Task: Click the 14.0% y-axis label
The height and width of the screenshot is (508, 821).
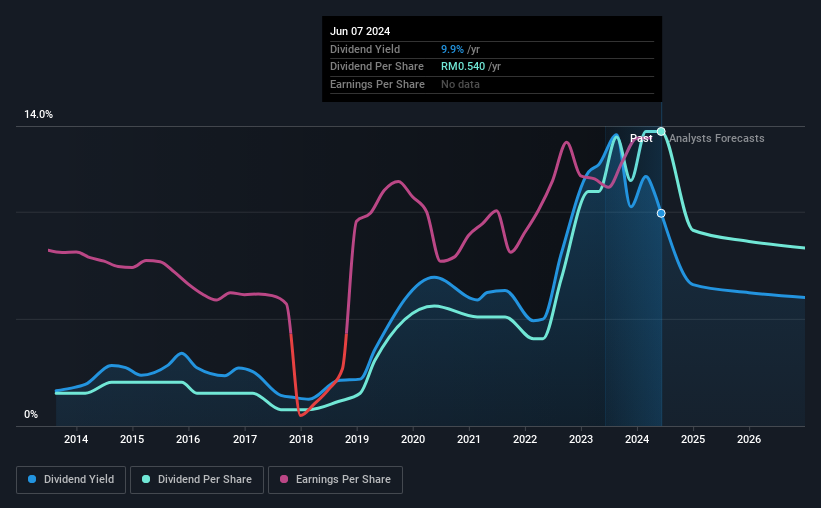Action: point(39,115)
